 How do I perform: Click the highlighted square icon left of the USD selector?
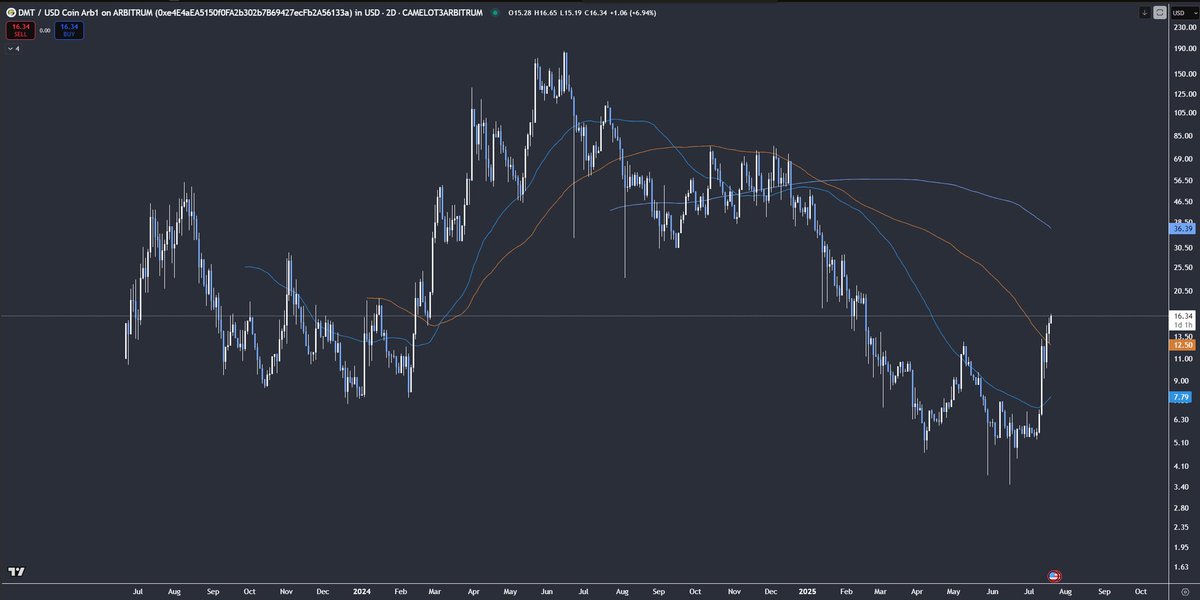pos(1160,13)
